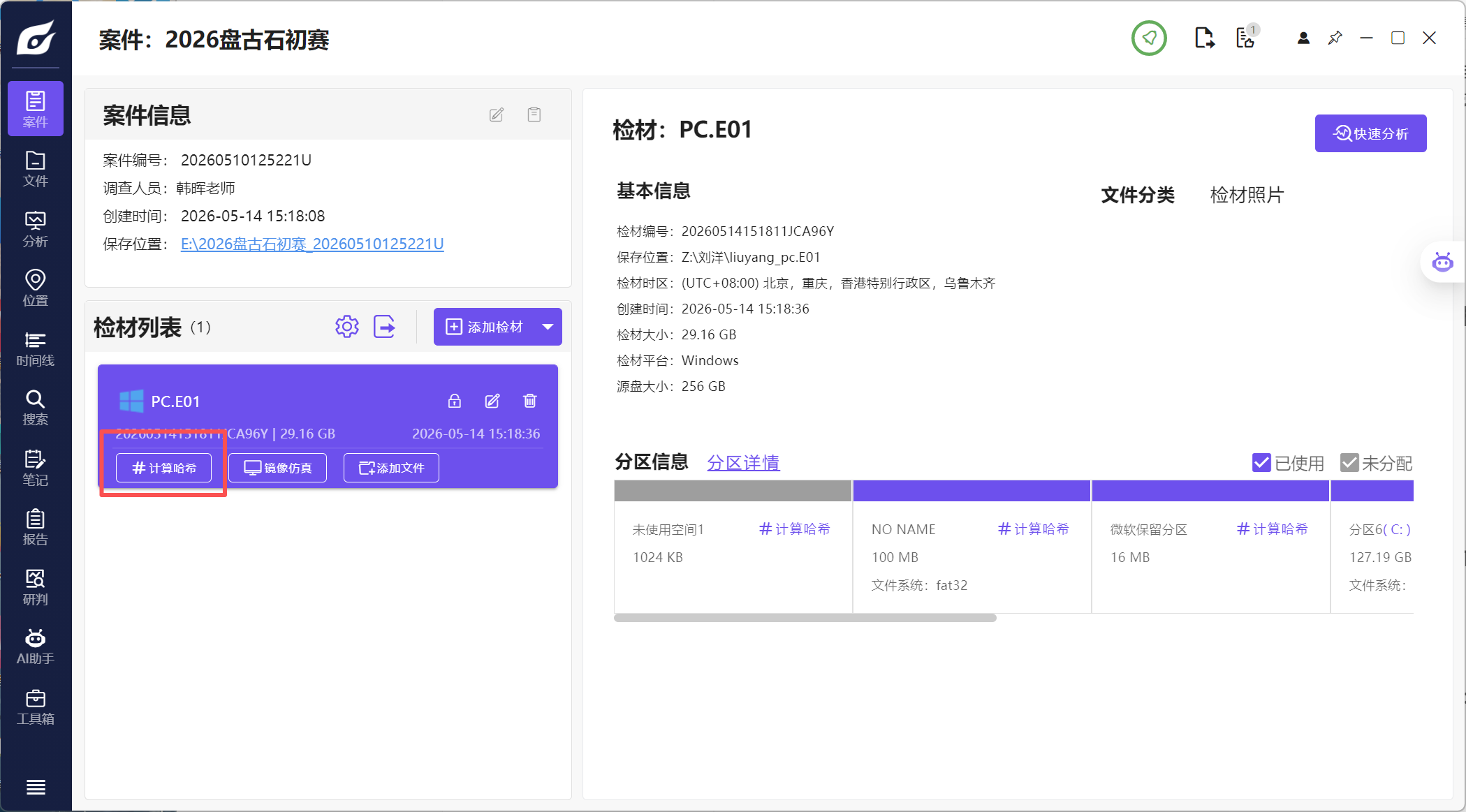Open the case save location path link

[x=312, y=244]
